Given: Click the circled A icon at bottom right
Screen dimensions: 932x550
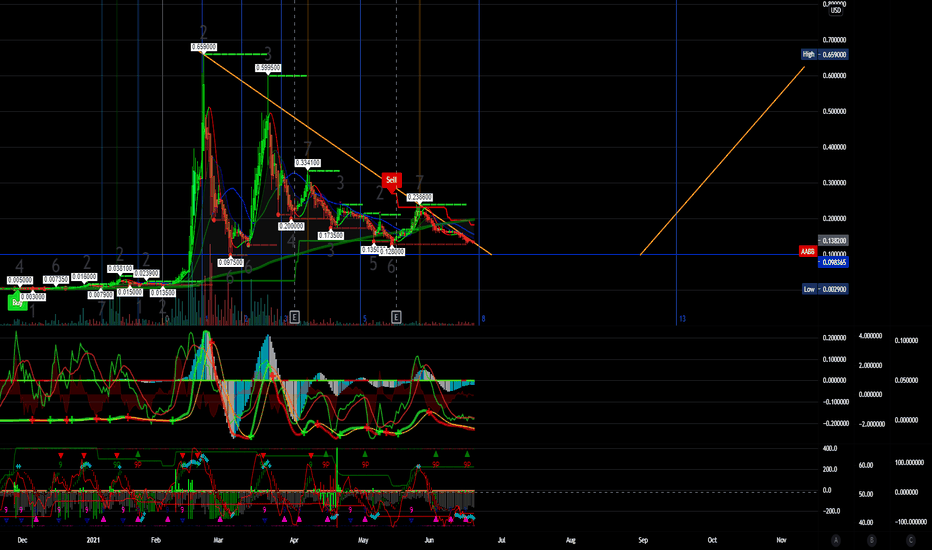Looking at the screenshot, I should [836, 540].
